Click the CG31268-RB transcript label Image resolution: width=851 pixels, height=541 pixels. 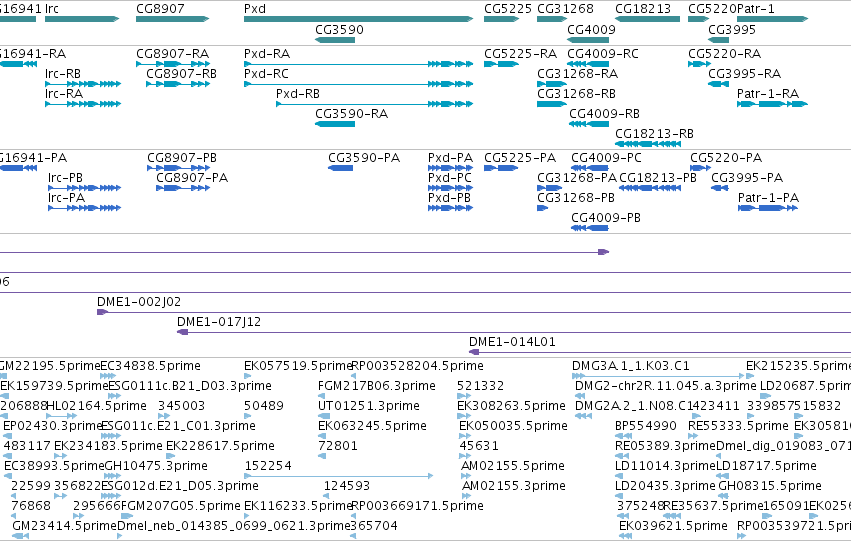(576, 94)
